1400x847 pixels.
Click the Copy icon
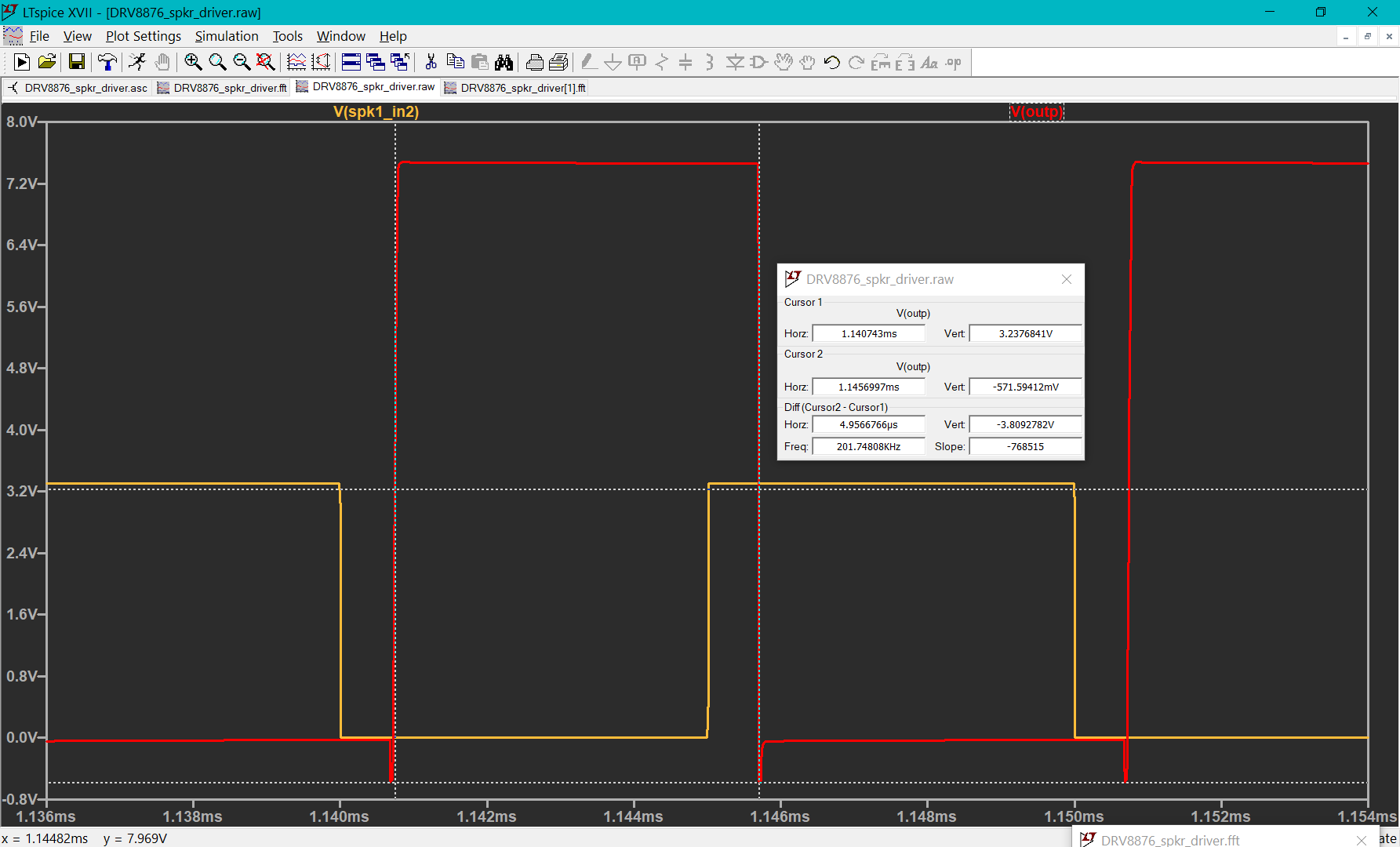(x=455, y=62)
